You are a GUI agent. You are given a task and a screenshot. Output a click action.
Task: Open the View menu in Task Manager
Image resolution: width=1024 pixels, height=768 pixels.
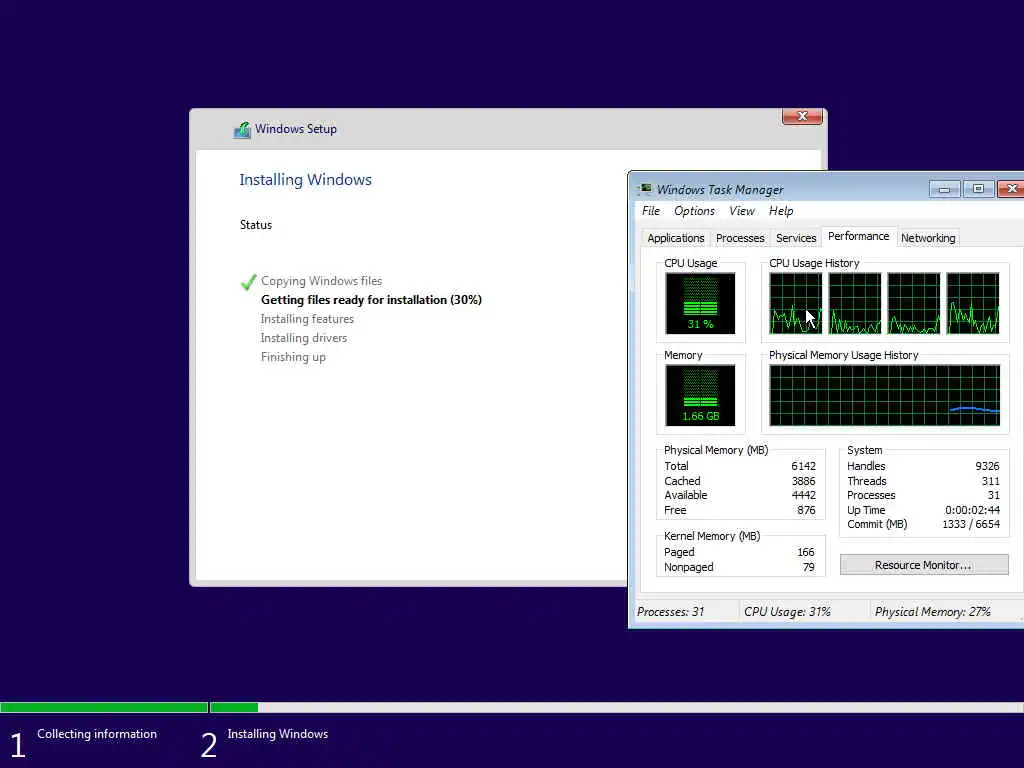tap(741, 211)
